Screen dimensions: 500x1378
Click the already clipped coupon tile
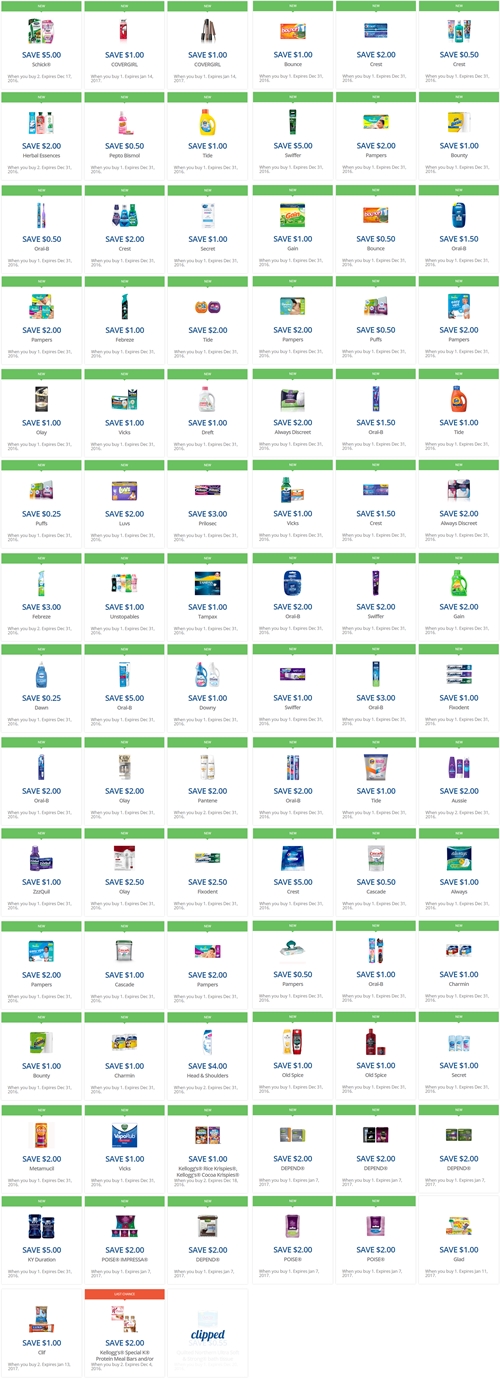pos(208,1332)
